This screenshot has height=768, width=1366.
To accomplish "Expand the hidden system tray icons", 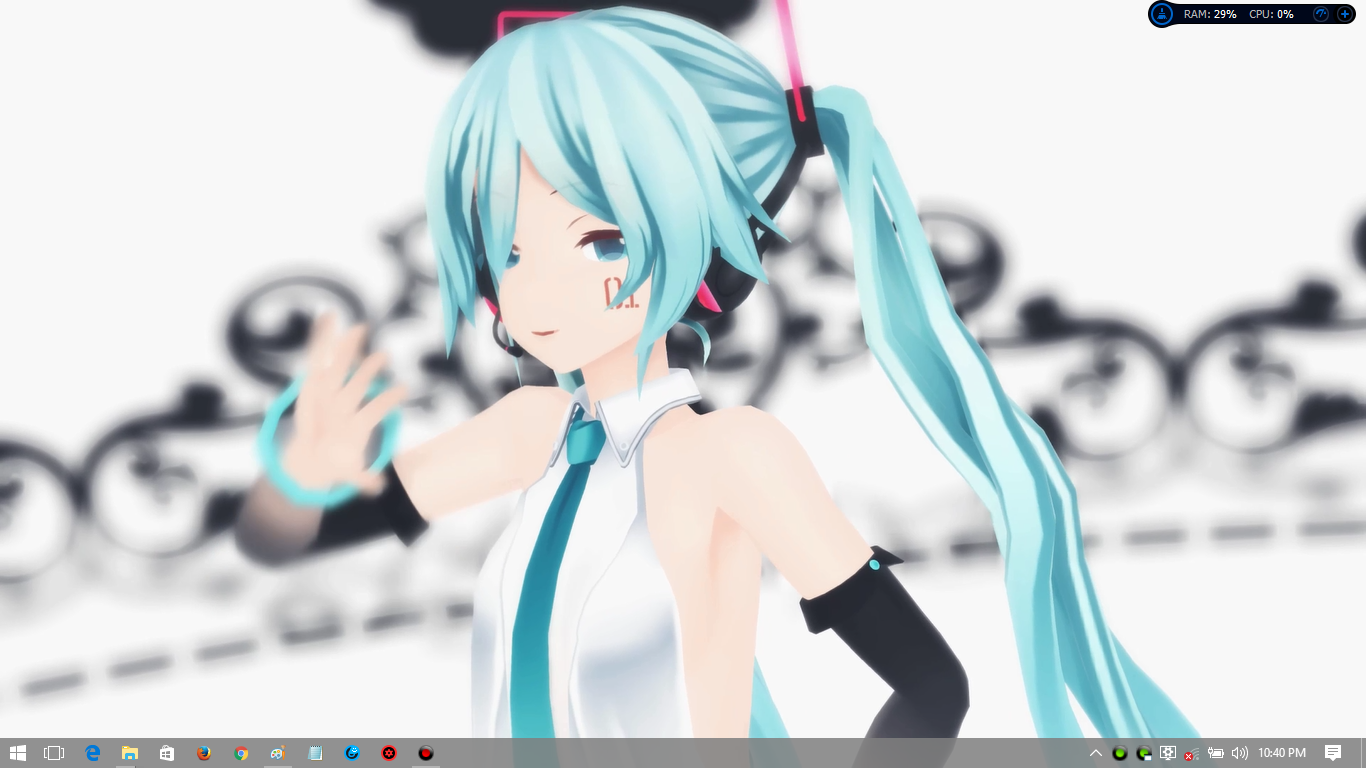I will point(1096,753).
